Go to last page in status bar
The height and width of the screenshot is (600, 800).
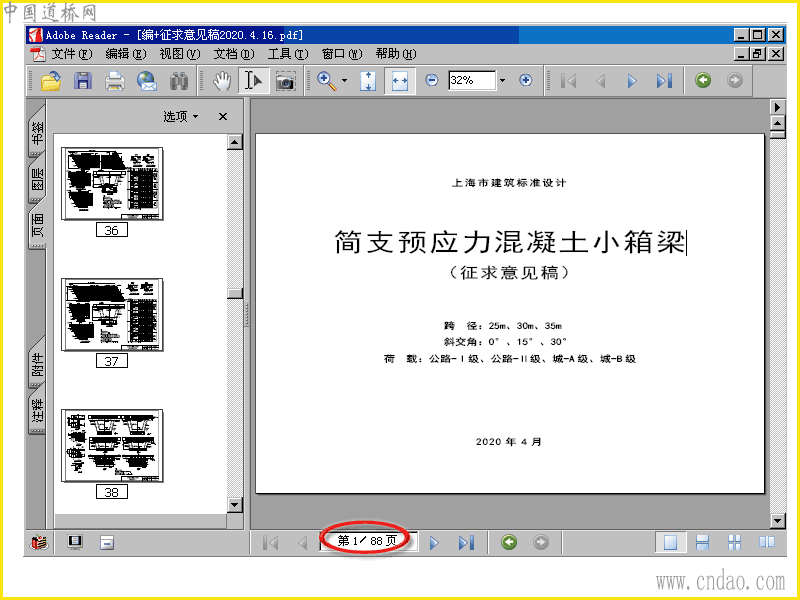coord(466,542)
